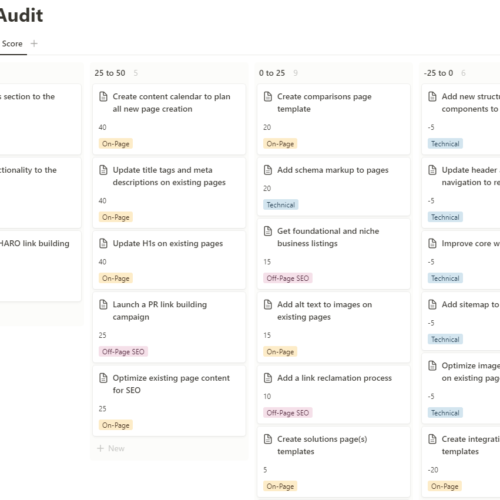
Task: Click page icon on Optimize images card
Action: click(x=432, y=366)
